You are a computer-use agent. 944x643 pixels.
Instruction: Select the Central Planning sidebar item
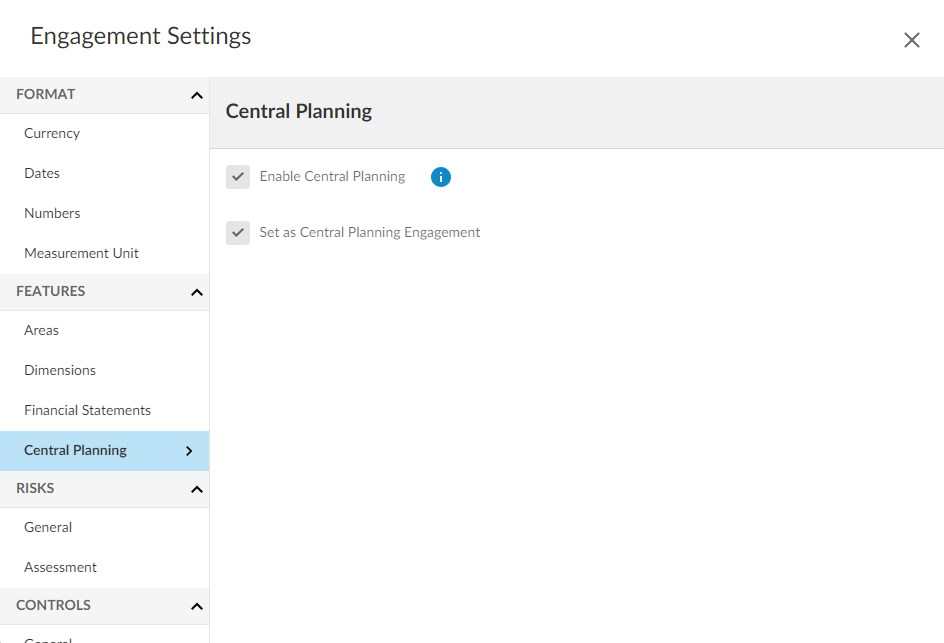(x=76, y=450)
